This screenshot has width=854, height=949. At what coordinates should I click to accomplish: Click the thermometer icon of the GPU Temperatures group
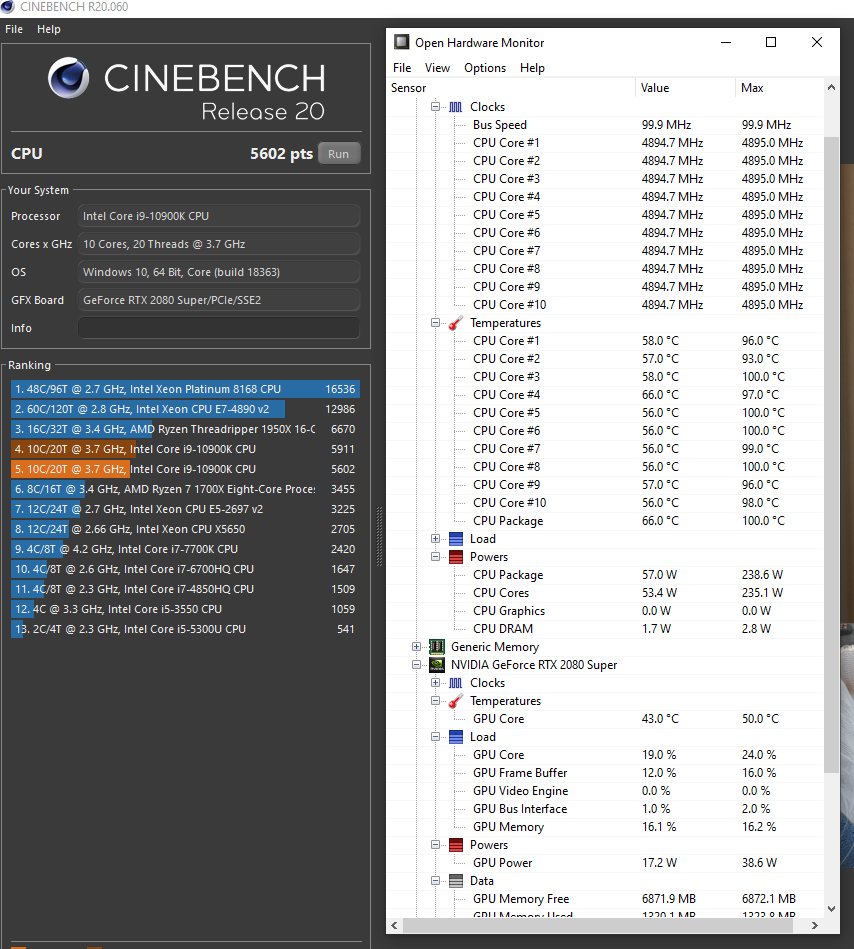tap(456, 701)
